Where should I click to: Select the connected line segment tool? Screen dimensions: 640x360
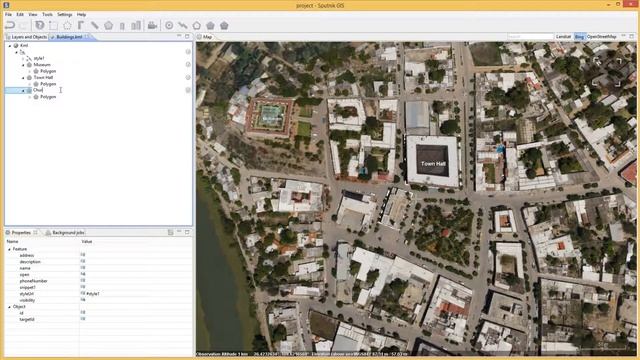coord(183,25)
